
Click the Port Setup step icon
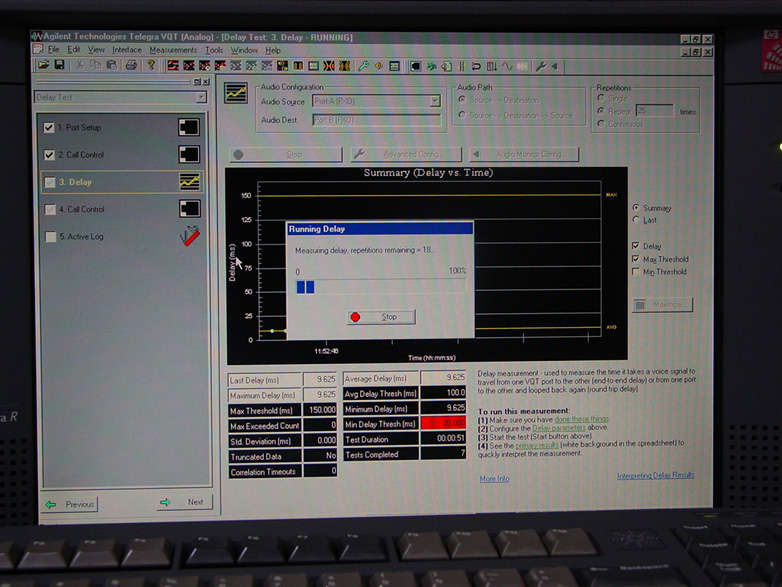click(x=189, y=127)
